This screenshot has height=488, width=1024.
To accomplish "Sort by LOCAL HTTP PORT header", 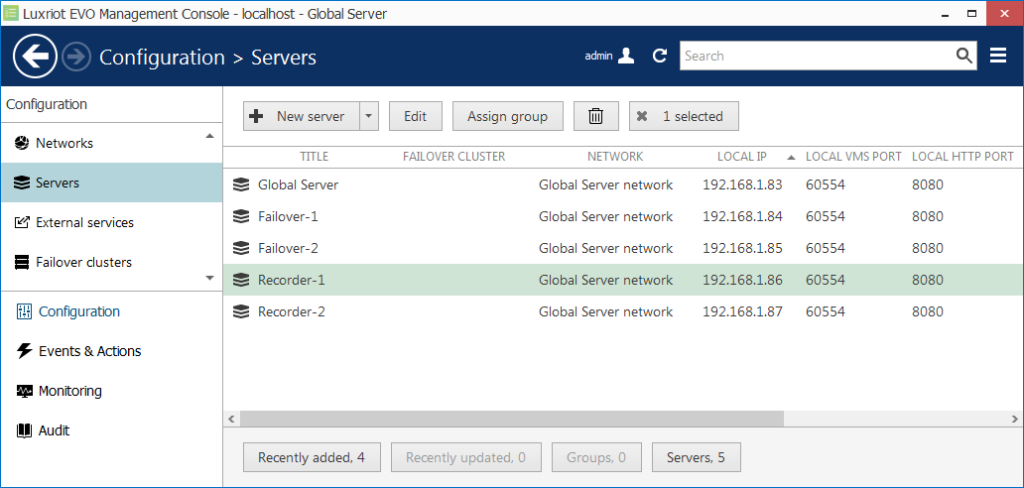I will 963,157.
